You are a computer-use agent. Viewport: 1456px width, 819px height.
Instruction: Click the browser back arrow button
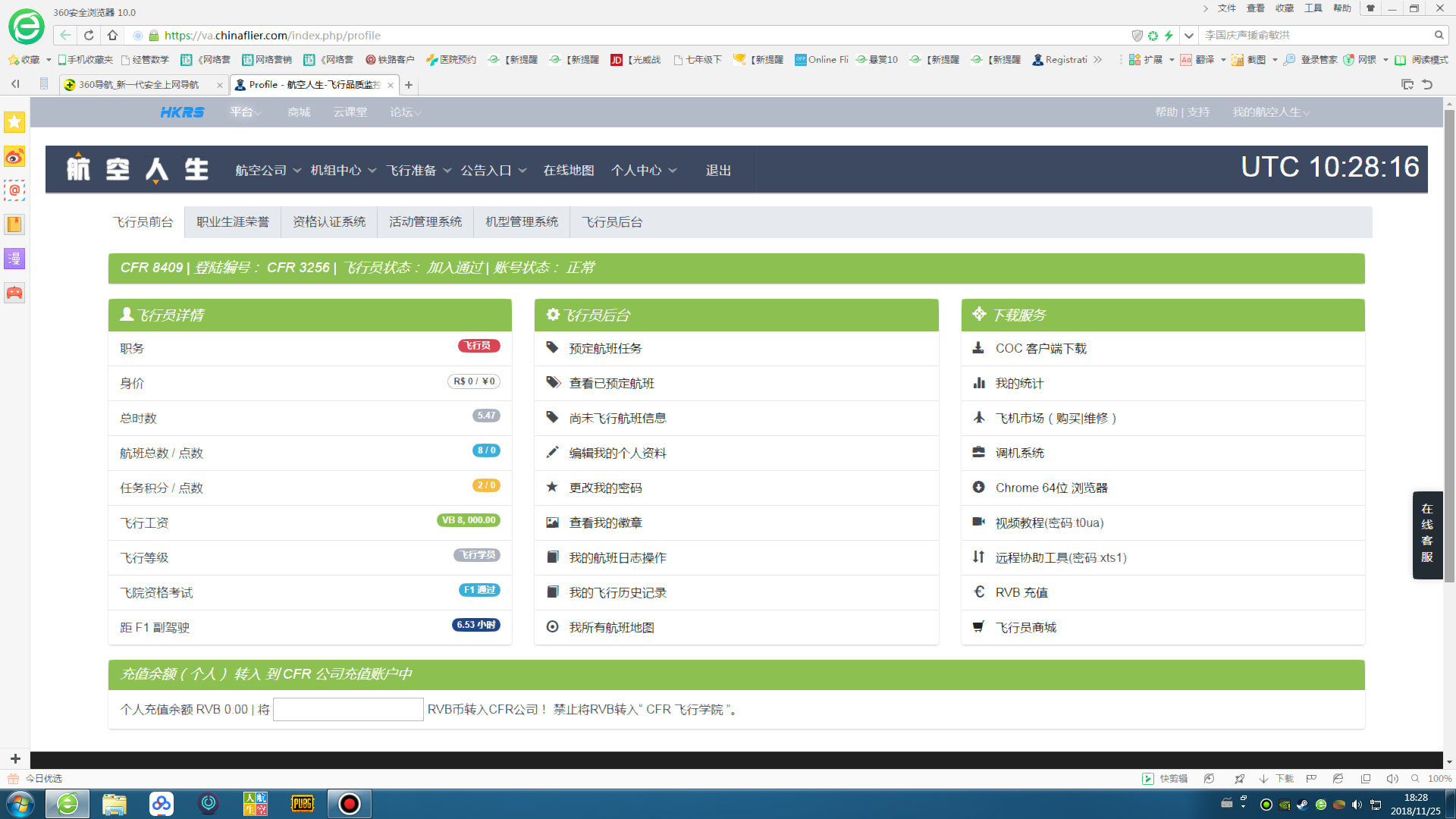click(x=65, y=35)
